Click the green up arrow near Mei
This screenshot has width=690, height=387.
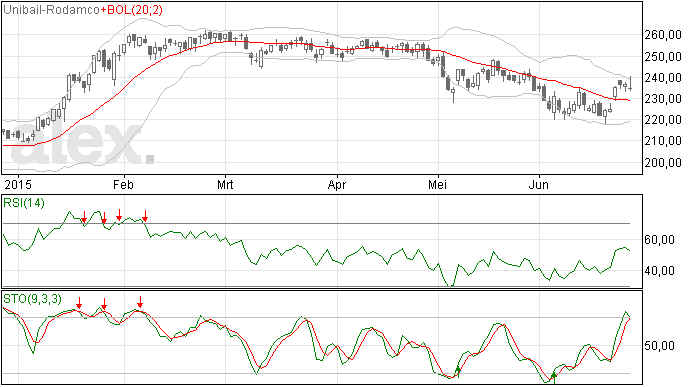click(458, 371)
